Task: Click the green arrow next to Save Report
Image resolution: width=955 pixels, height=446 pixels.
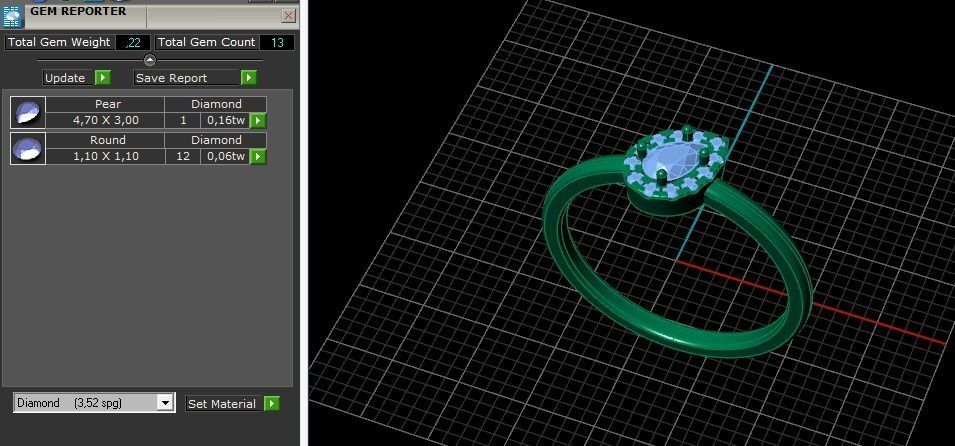Action: (248, 78)
